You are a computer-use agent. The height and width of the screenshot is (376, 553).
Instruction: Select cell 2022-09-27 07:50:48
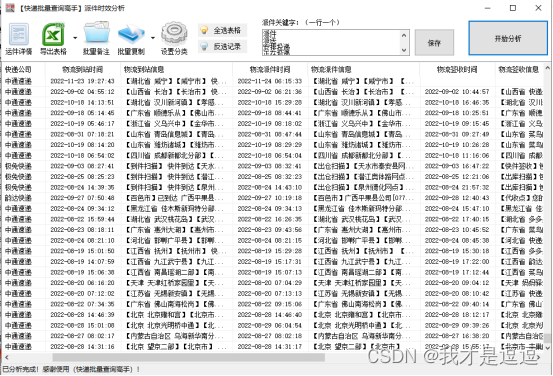[x=83, y=198]
